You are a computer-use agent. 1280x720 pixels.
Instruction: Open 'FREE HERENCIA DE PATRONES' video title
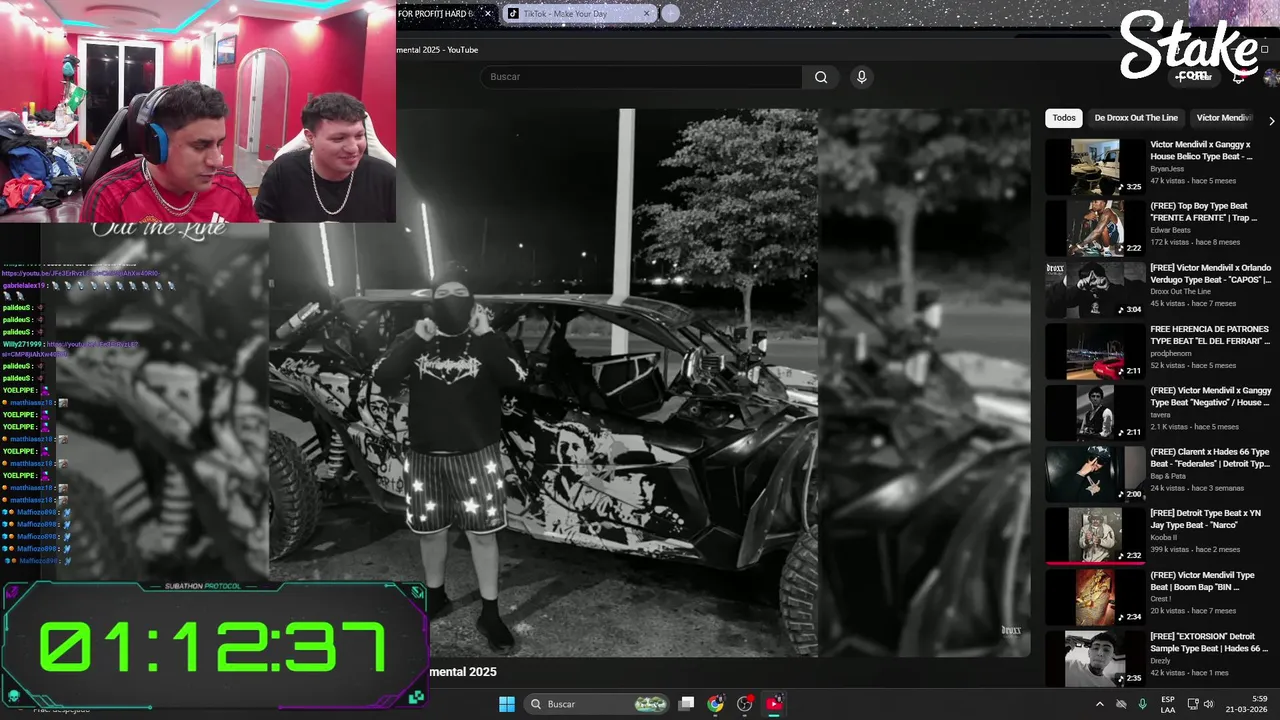point(1210,335)
